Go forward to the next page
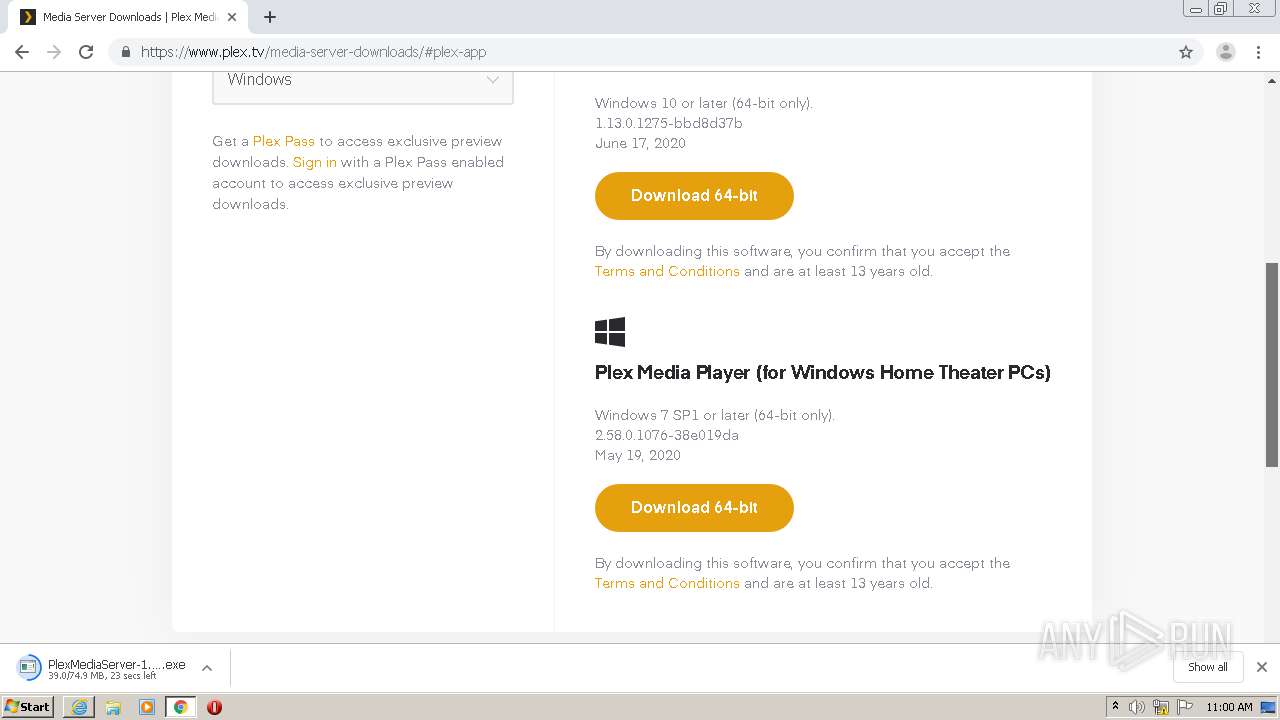1280x720 pixels. tap(54, 52)
